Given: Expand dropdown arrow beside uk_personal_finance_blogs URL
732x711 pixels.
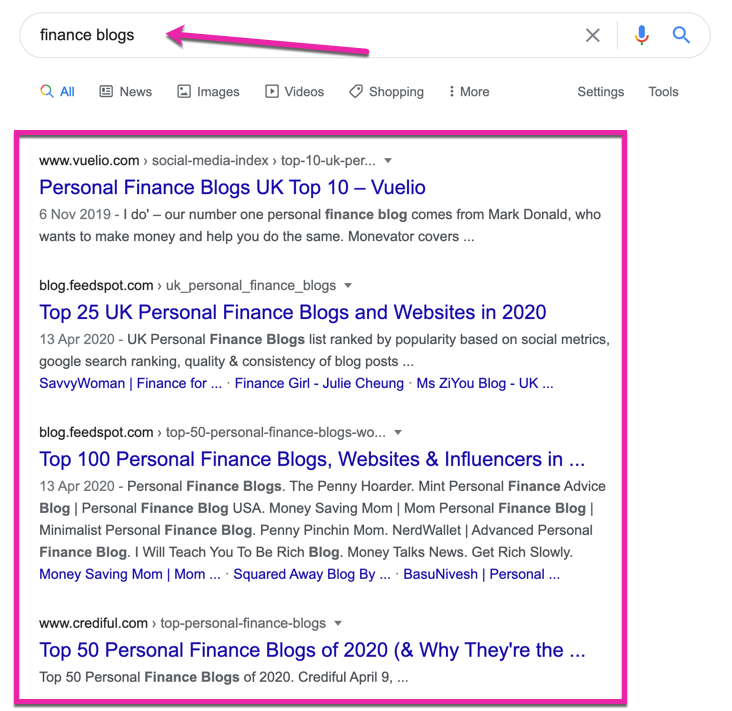Looking at the screenshot, I should 348,285.
